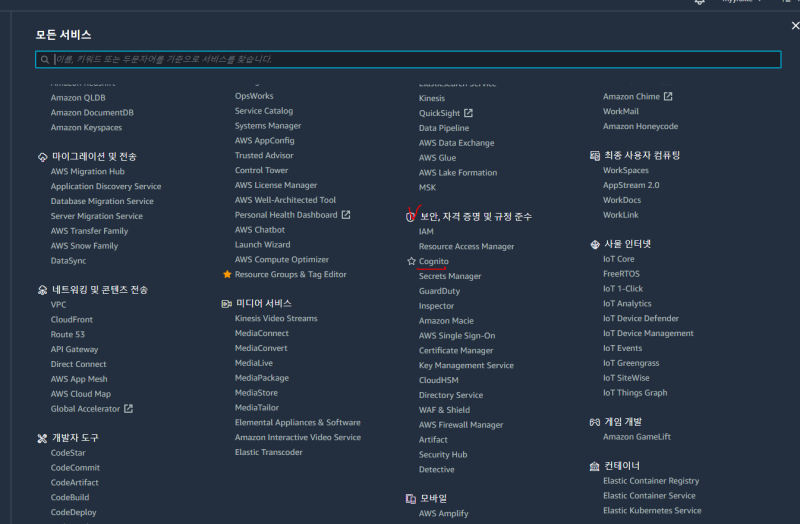Viewport: 800px width, 524px height.
Task: Click the 최종 사용자 컴퓨팅 category icon
Action: (594, 156)
